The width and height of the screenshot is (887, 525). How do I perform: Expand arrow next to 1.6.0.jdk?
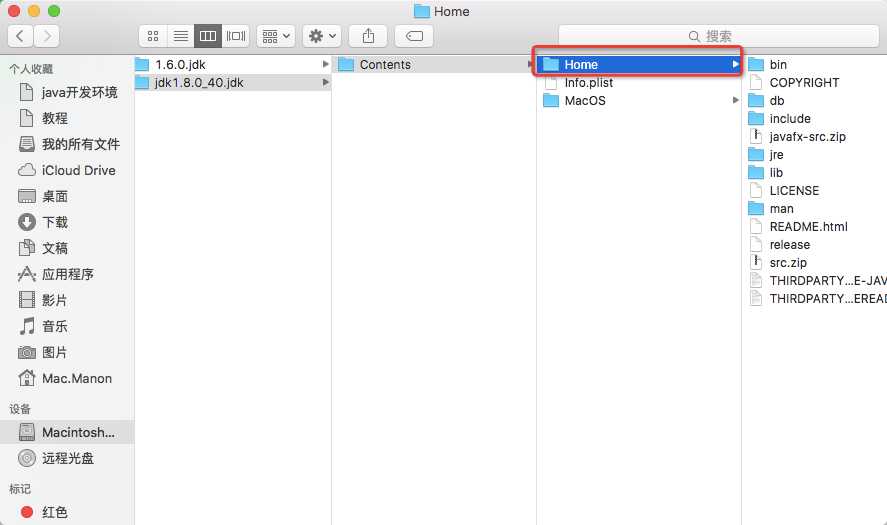pos(325,64)
